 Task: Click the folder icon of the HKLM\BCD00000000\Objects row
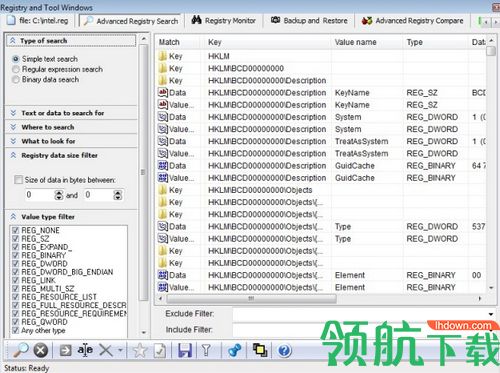(163, 190)
